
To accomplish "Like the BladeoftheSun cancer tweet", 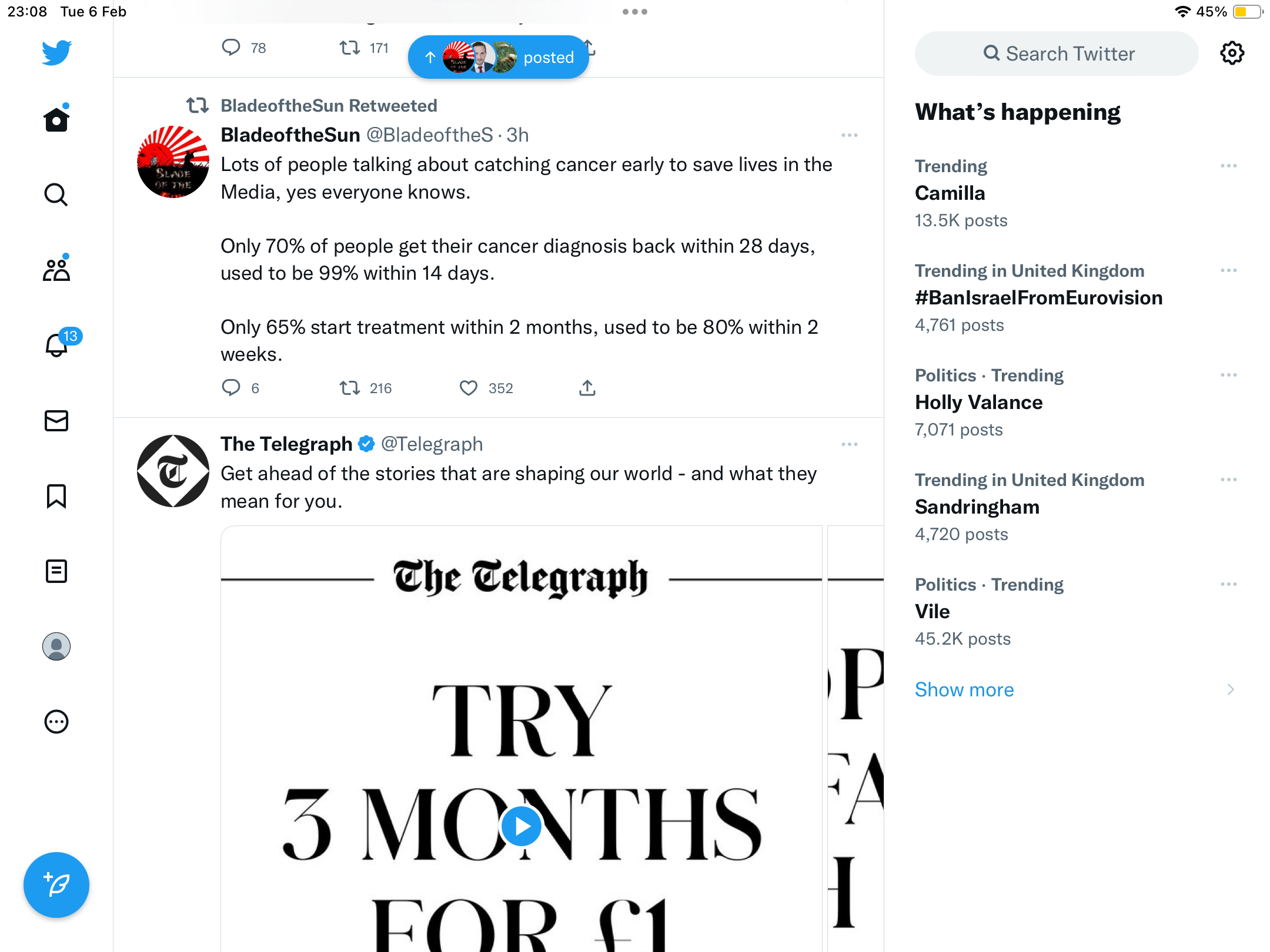I will click(469, 388).
